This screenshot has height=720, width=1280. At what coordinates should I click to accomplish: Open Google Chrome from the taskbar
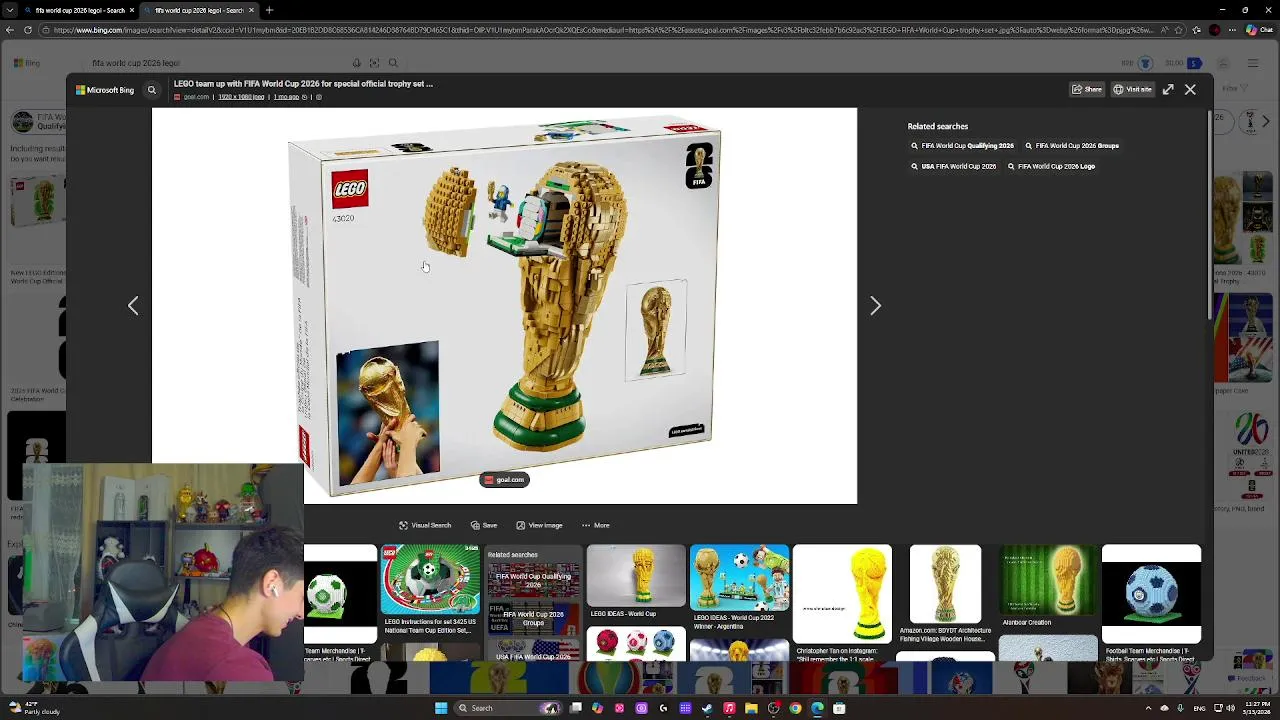[x=795, y=708]
